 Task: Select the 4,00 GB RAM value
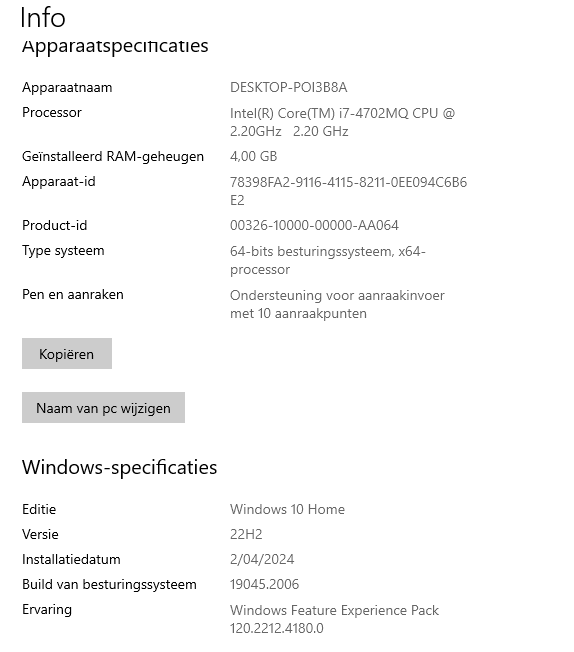tap(253, 156)
